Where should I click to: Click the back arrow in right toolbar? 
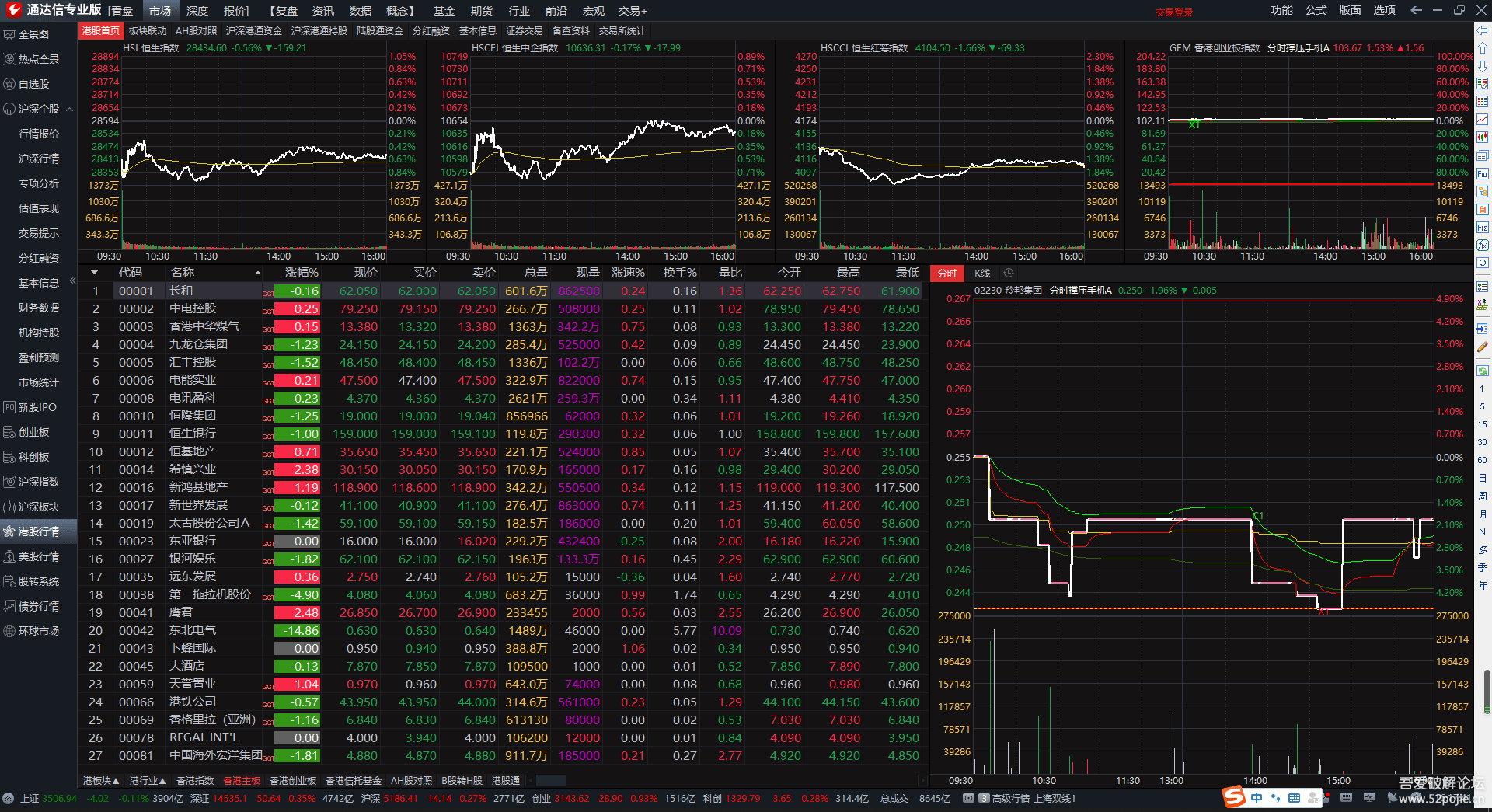point(1483,30)
